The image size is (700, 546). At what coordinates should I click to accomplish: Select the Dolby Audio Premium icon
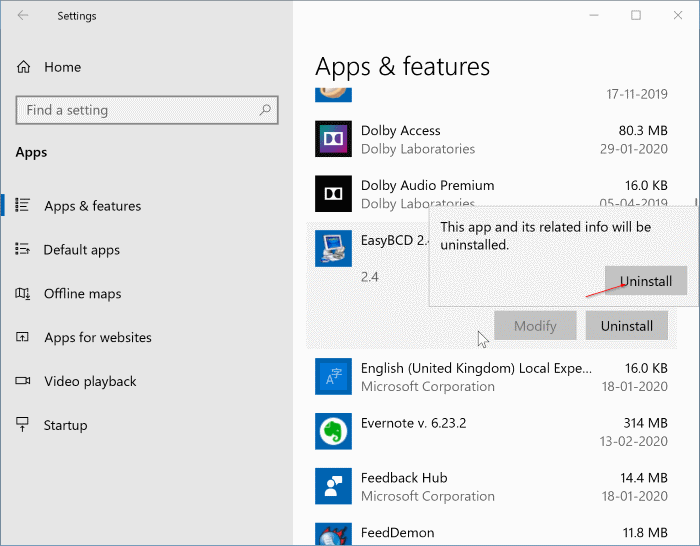(333, 194)
